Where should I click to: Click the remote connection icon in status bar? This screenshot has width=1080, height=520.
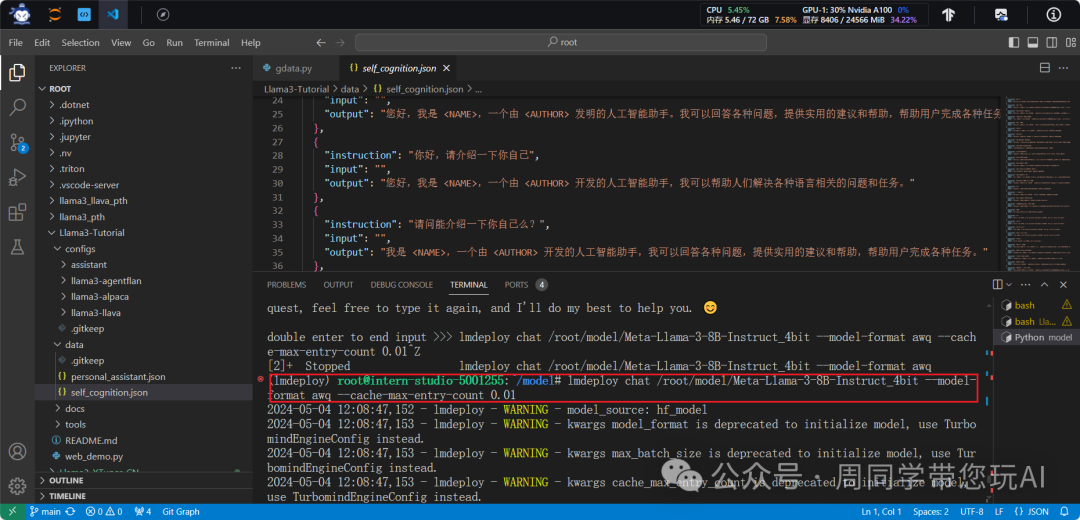tap(12, 512)
